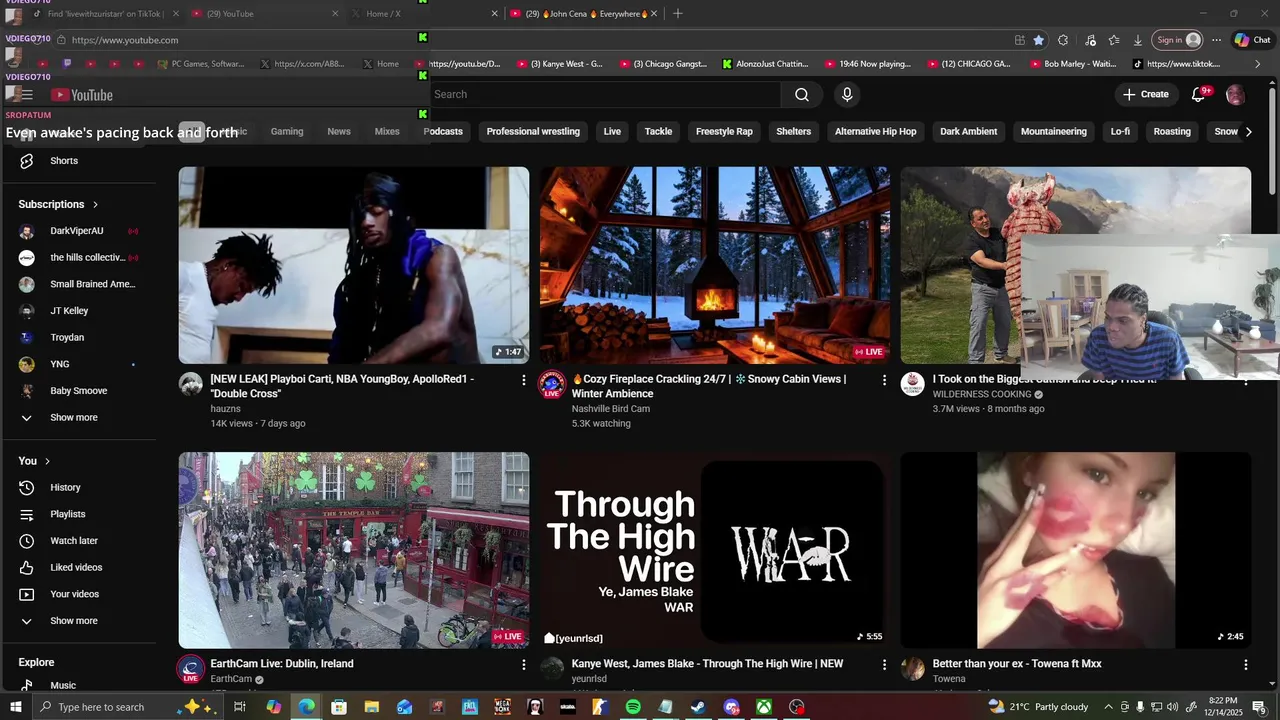
Task: Select the Lo-fi category chip
Action: click(1120, 132)
